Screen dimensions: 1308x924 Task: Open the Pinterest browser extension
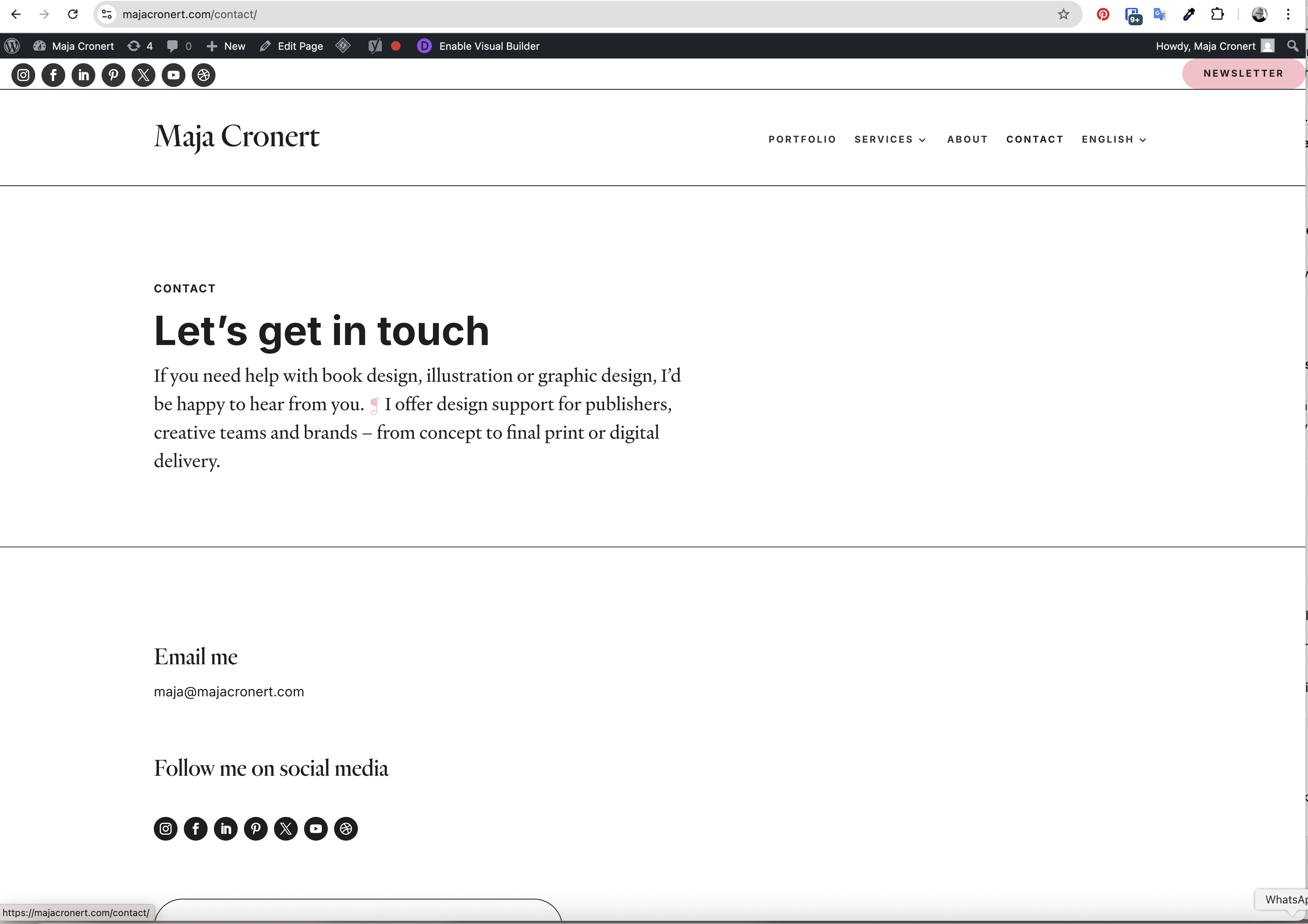click(1103, 14)
